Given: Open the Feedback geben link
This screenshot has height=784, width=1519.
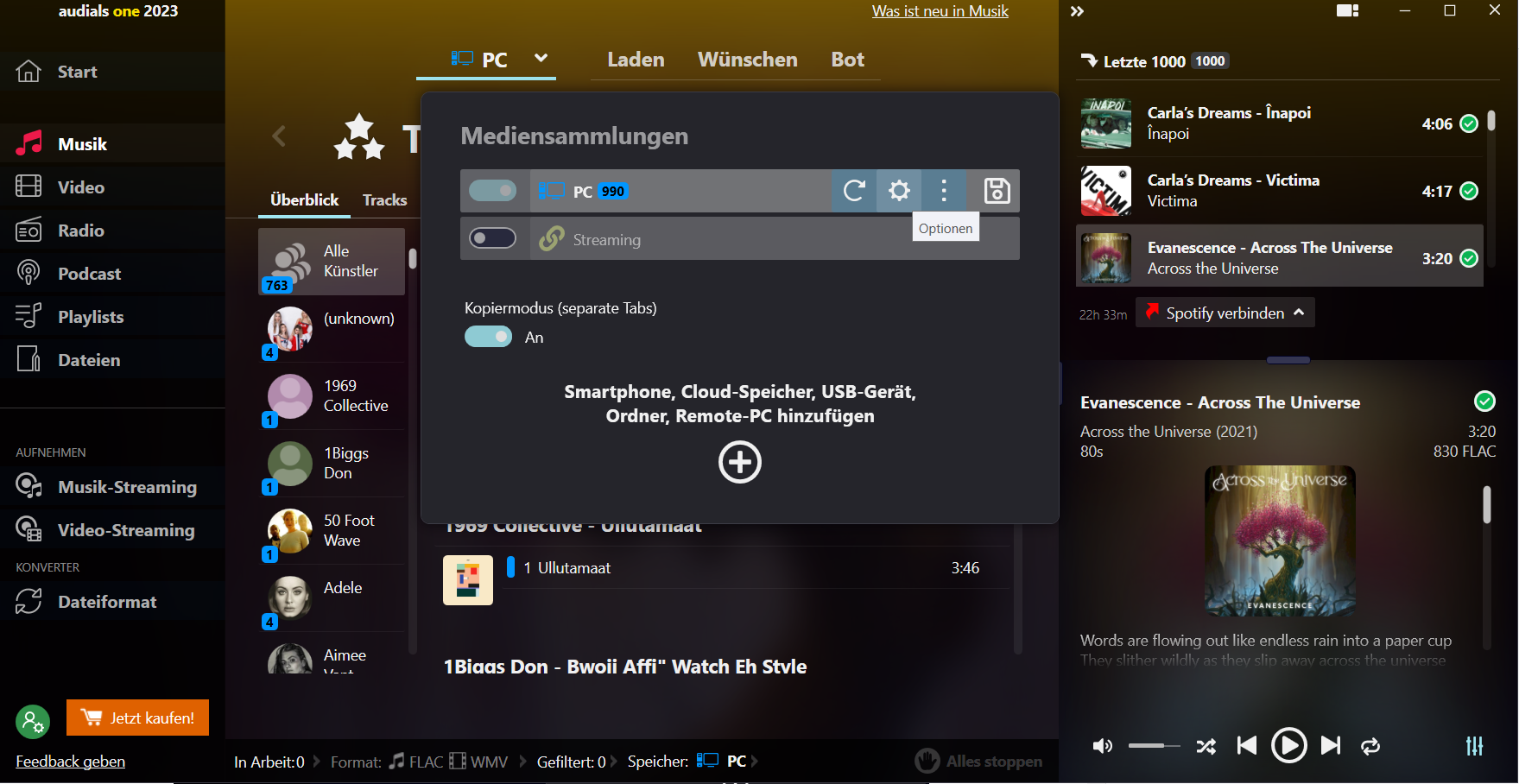Looking at the screenshot, I should pos(70,762).
